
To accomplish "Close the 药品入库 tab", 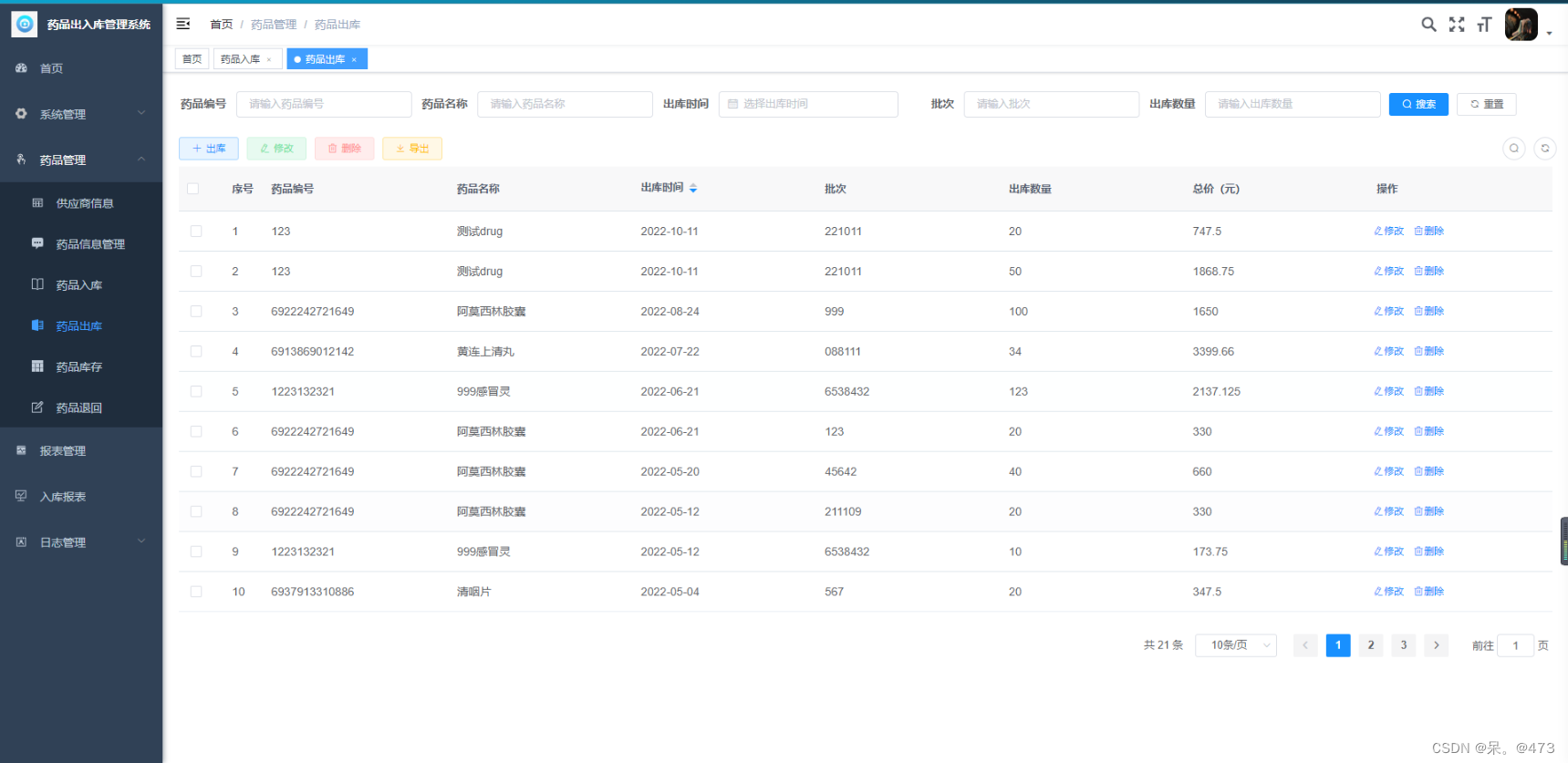I will [269, 60].
